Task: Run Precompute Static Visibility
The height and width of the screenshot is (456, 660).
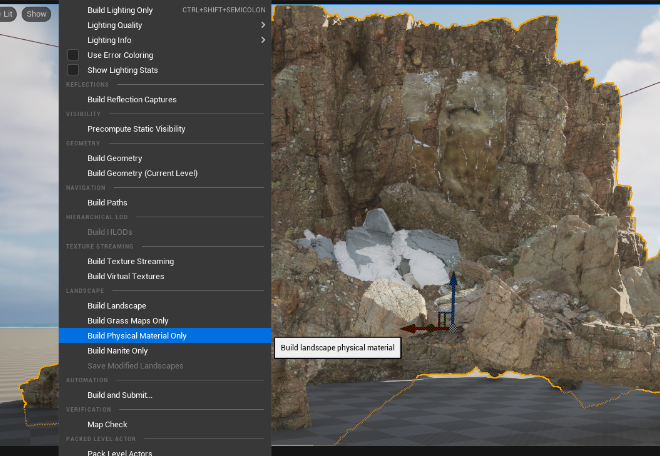Action: [136, 129]
